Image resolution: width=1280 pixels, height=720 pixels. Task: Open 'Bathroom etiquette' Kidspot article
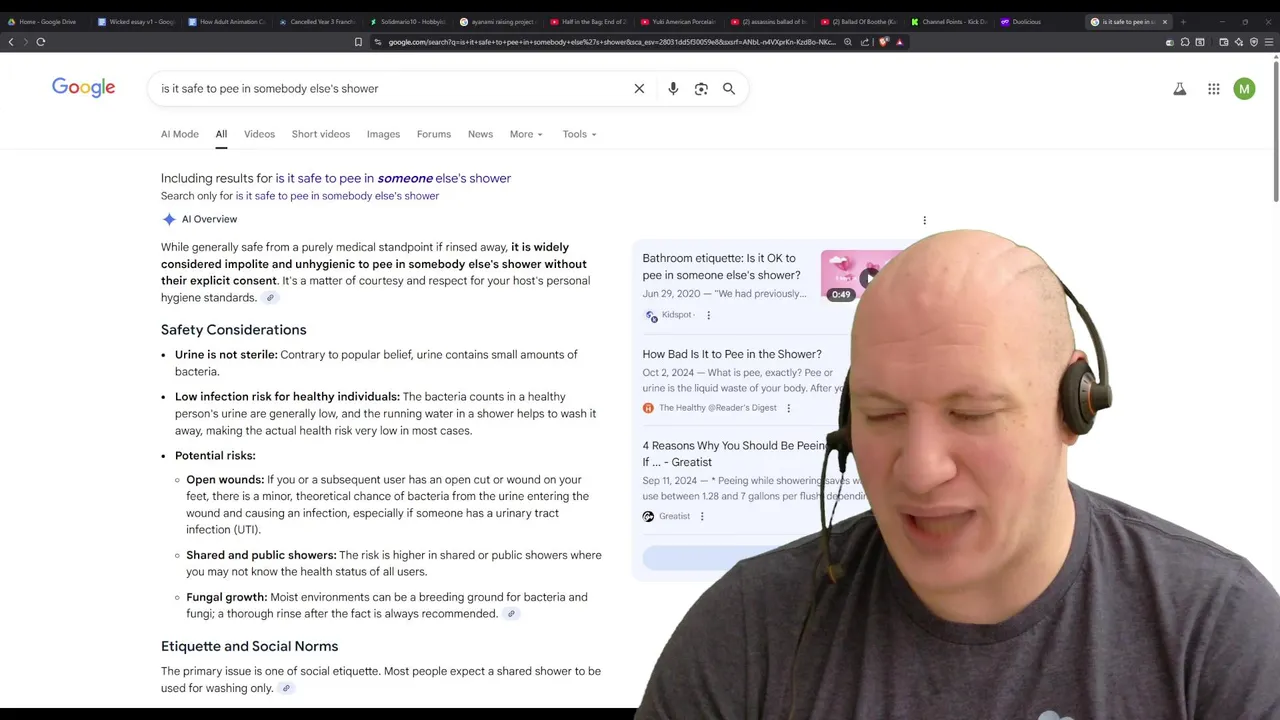[721, 267]
